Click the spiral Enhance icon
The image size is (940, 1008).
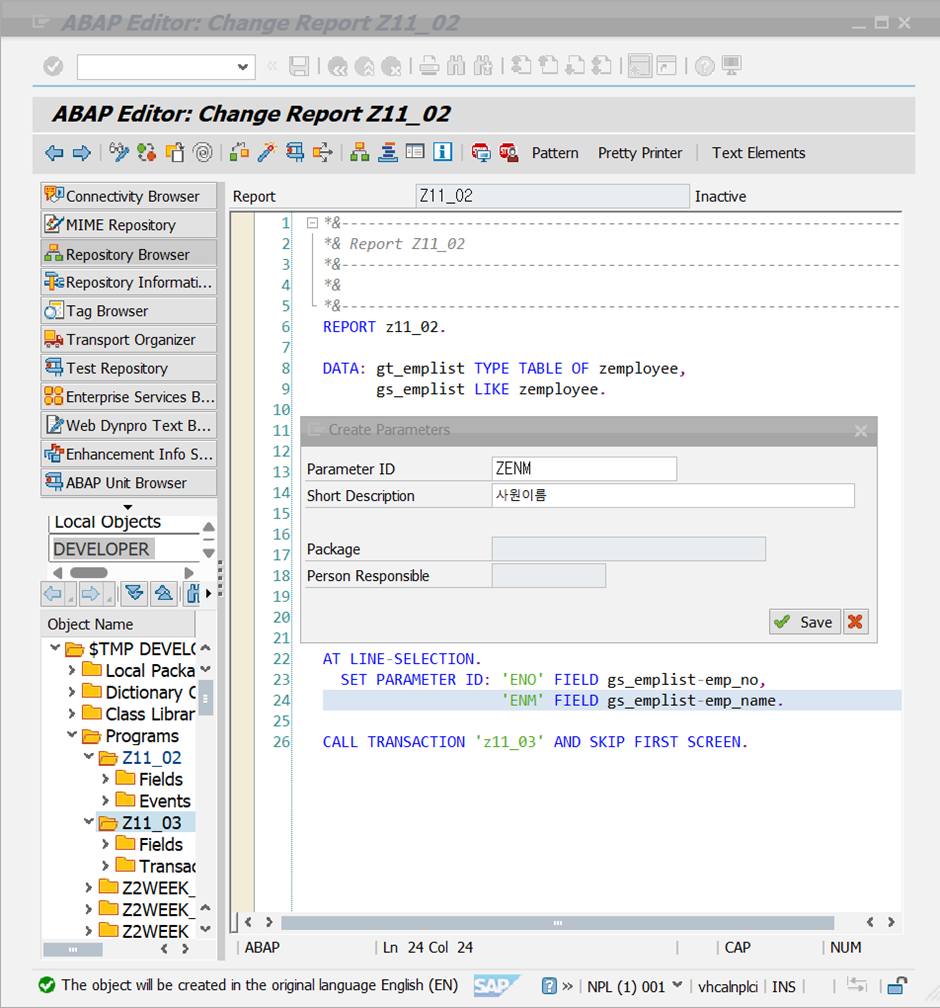(203, 152)
